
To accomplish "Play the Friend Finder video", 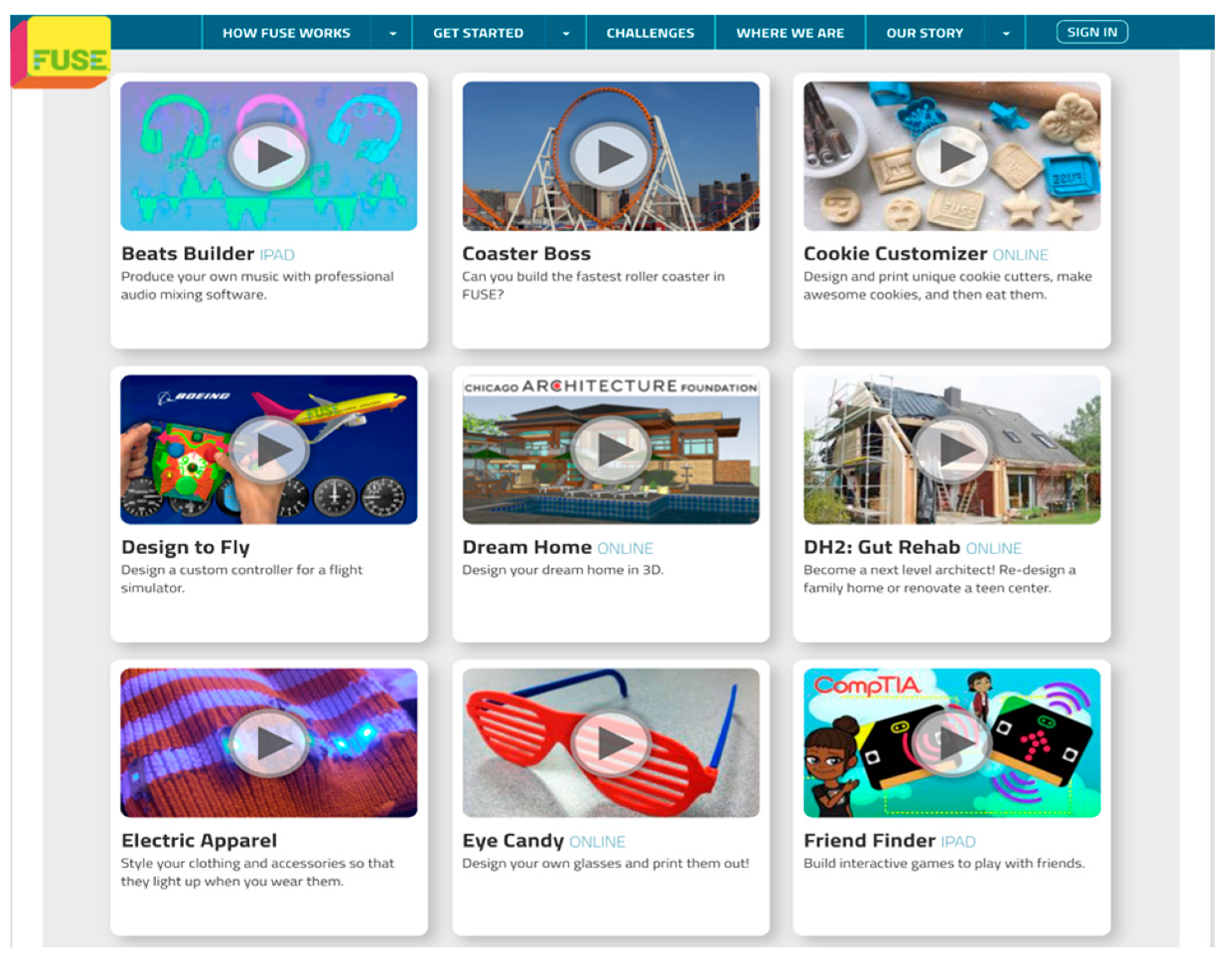I will point(952,743).
